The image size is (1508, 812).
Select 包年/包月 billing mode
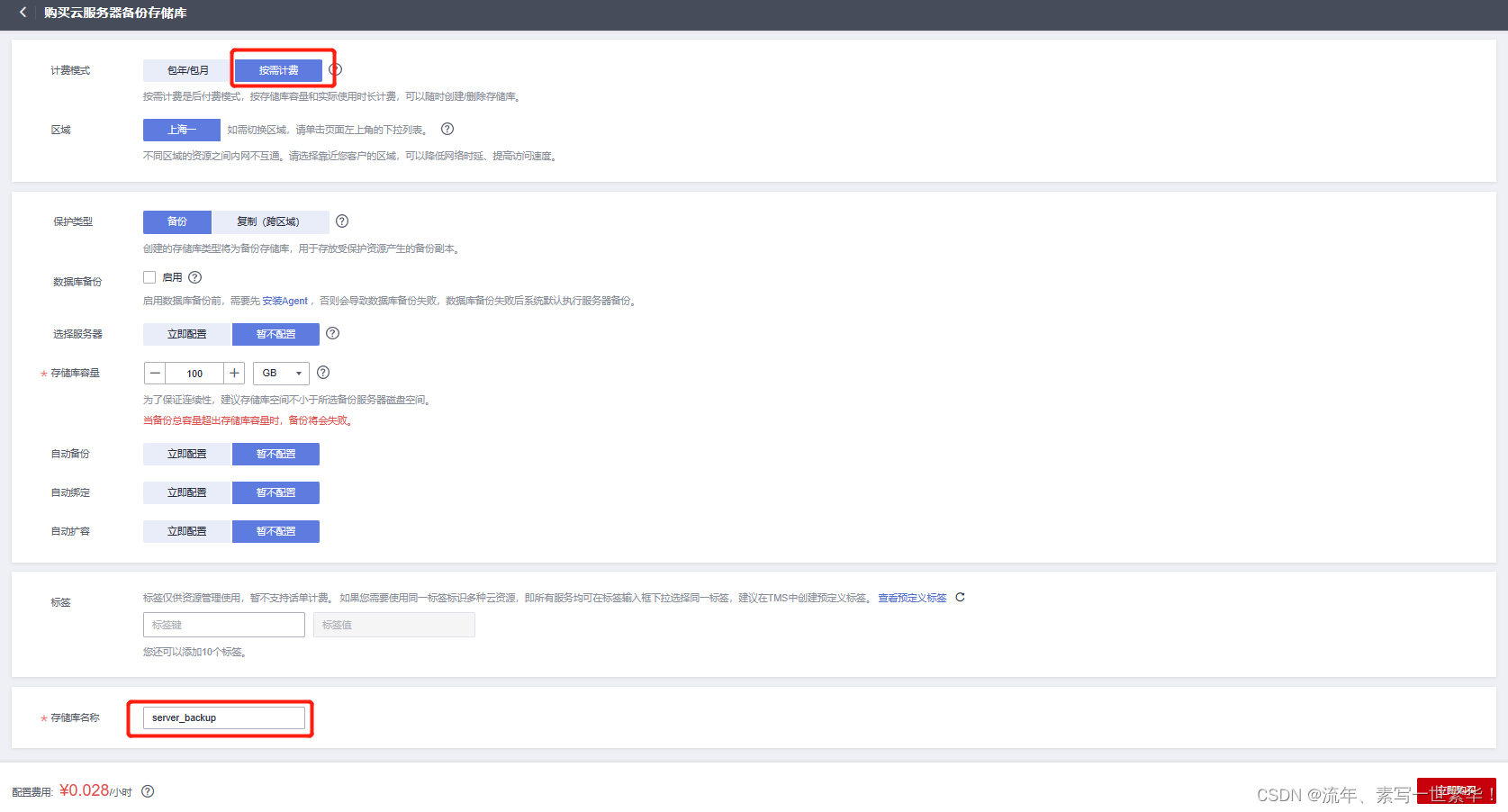[x=187, y=70]
